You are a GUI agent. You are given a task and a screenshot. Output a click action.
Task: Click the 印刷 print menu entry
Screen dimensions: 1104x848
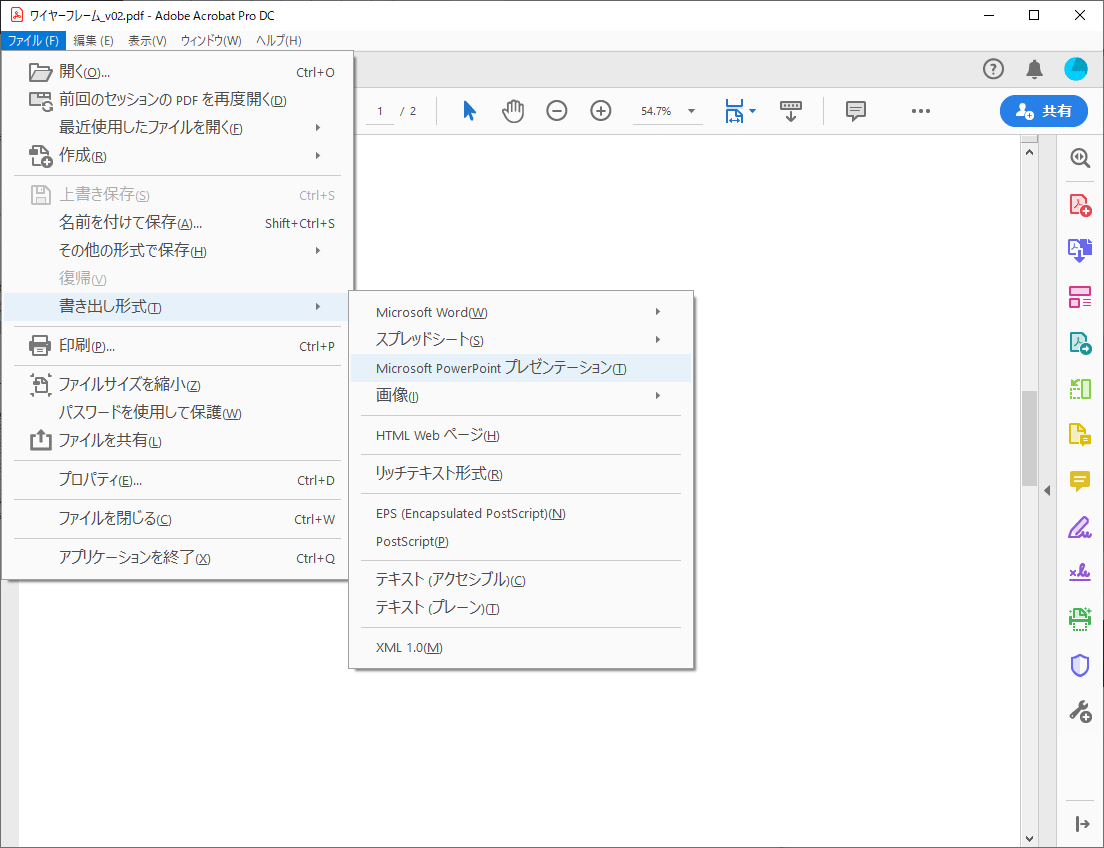86,346
